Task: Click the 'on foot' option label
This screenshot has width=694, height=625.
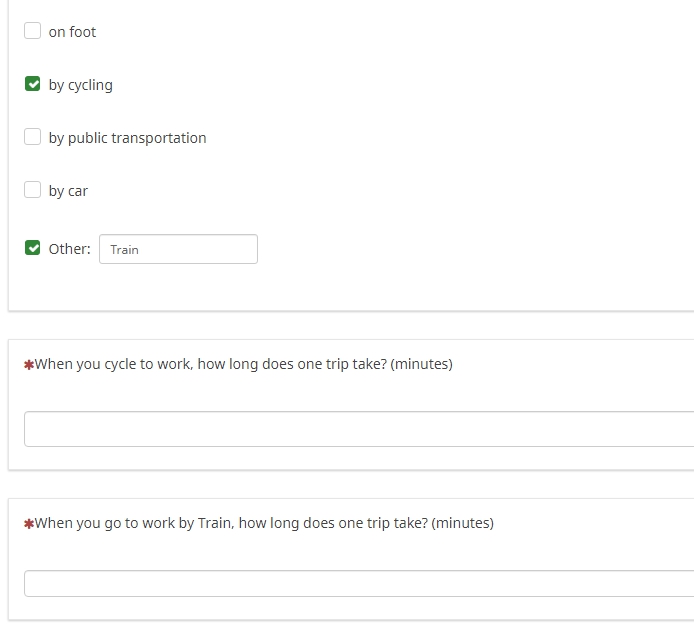Action: (72, 32)
